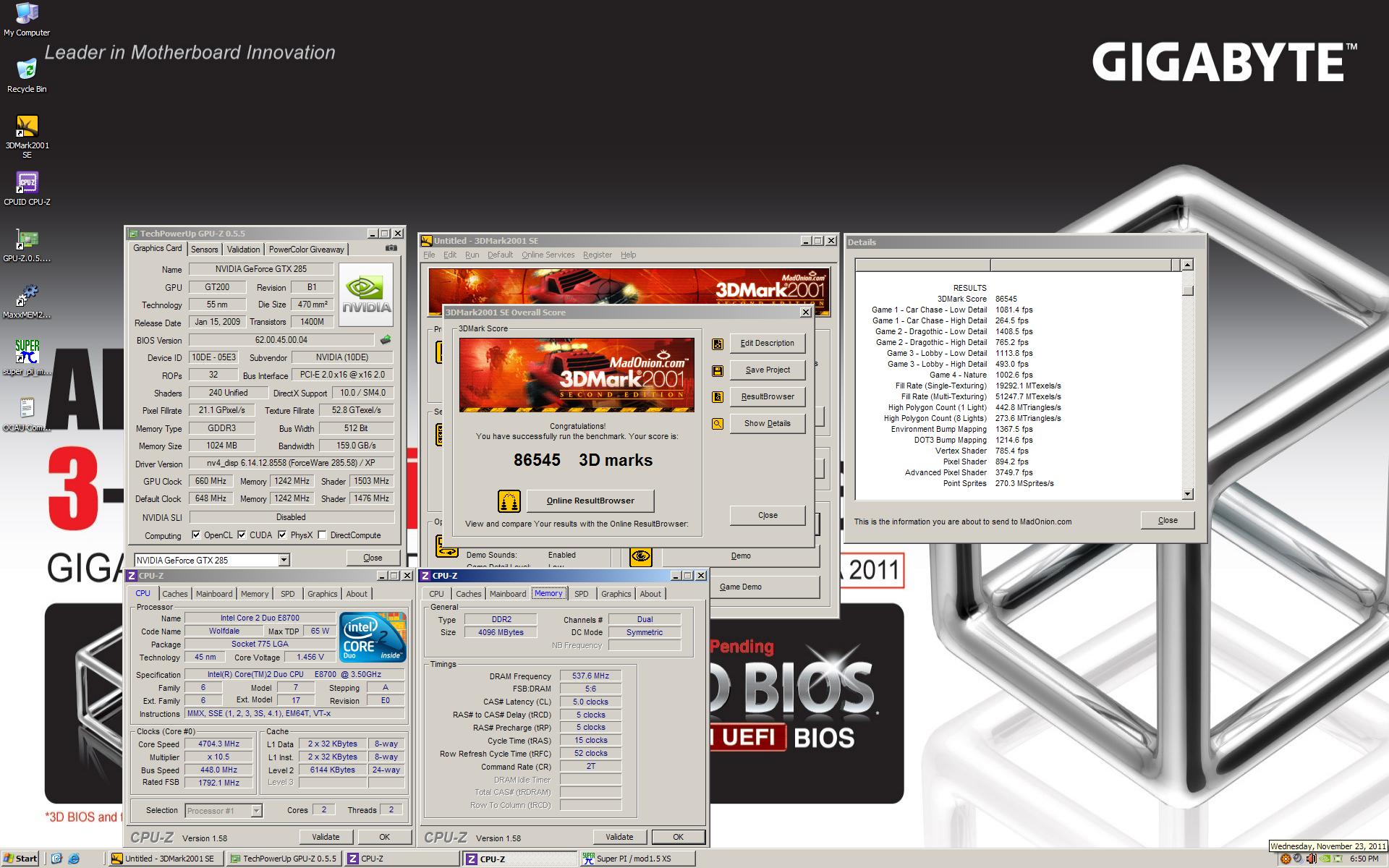Click Save Project button
This screenshot has height=868, width=1389.
click(768, 370)
